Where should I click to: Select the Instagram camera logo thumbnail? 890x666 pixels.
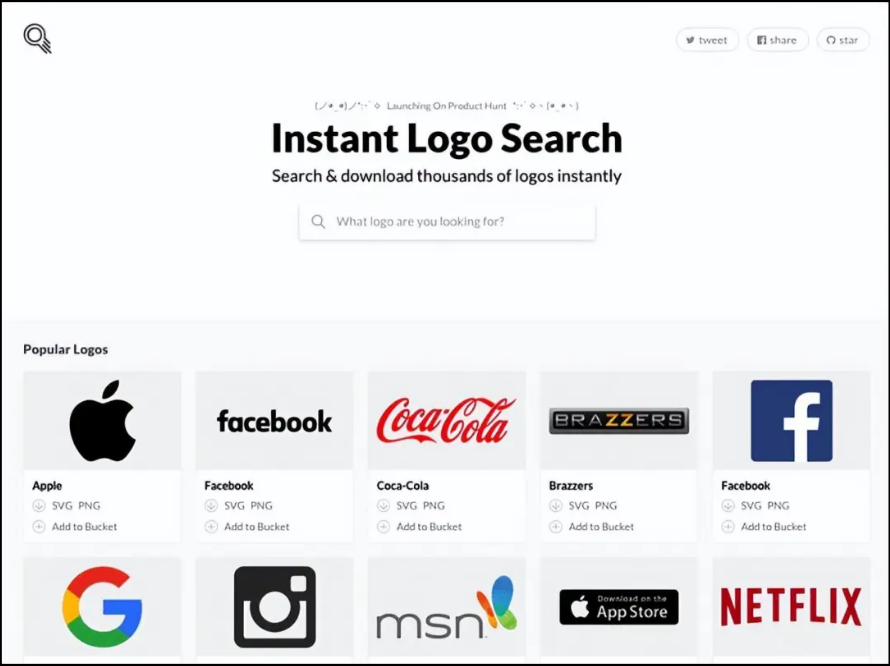pyautogui.click(x=275, y=607)
